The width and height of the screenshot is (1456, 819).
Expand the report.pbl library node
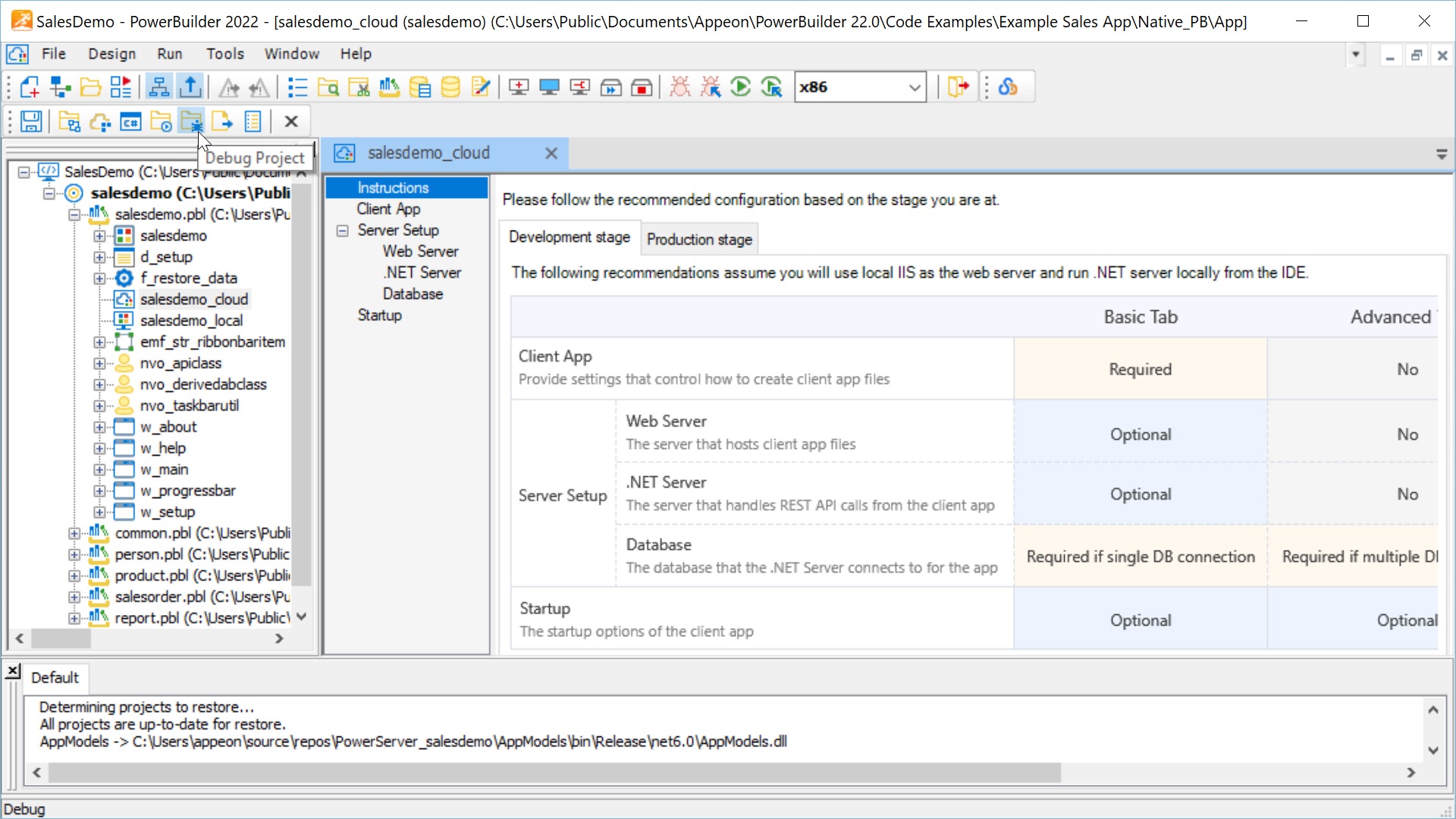coord(74,618)
